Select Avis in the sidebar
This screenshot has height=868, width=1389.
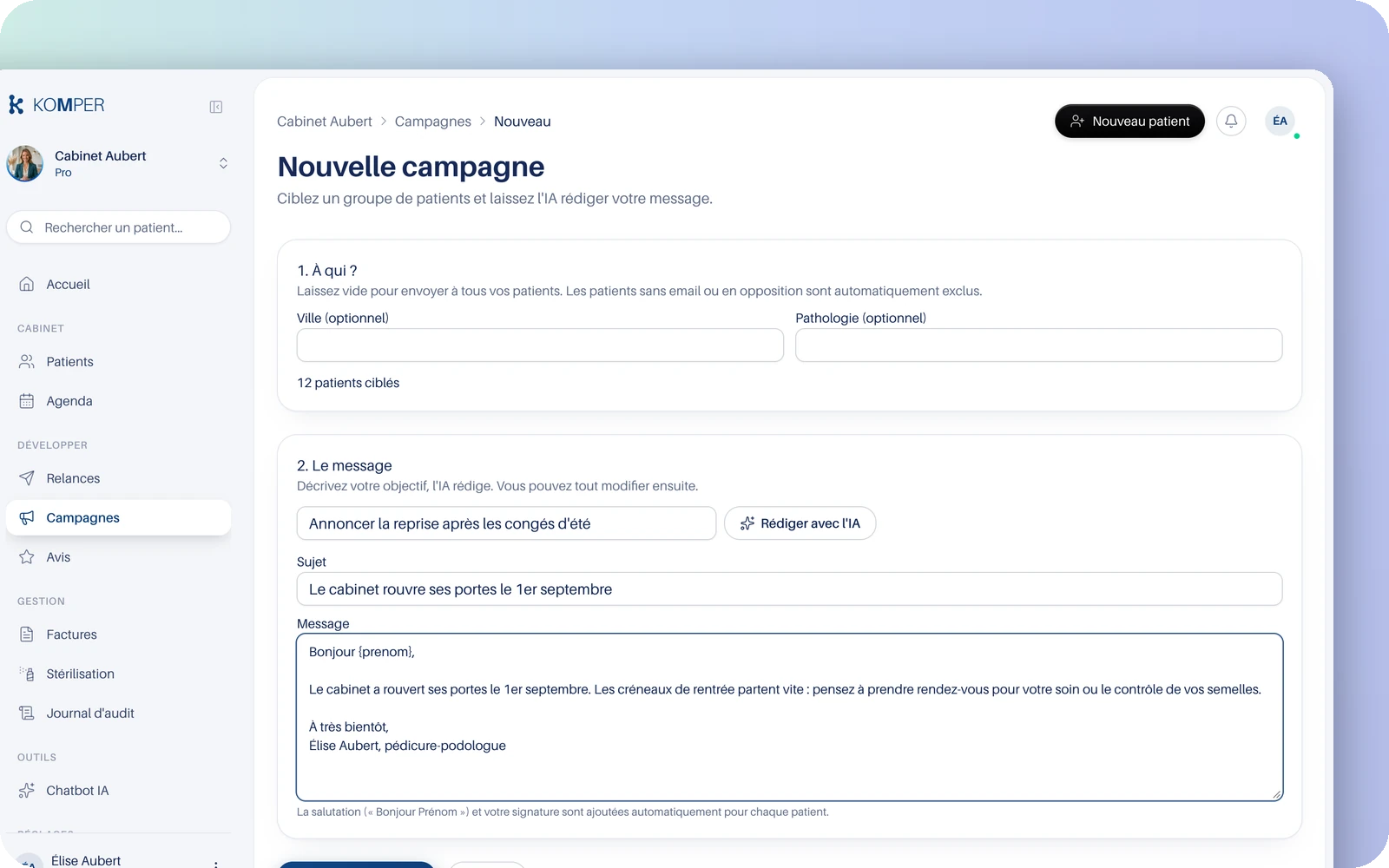click(119, 557)
